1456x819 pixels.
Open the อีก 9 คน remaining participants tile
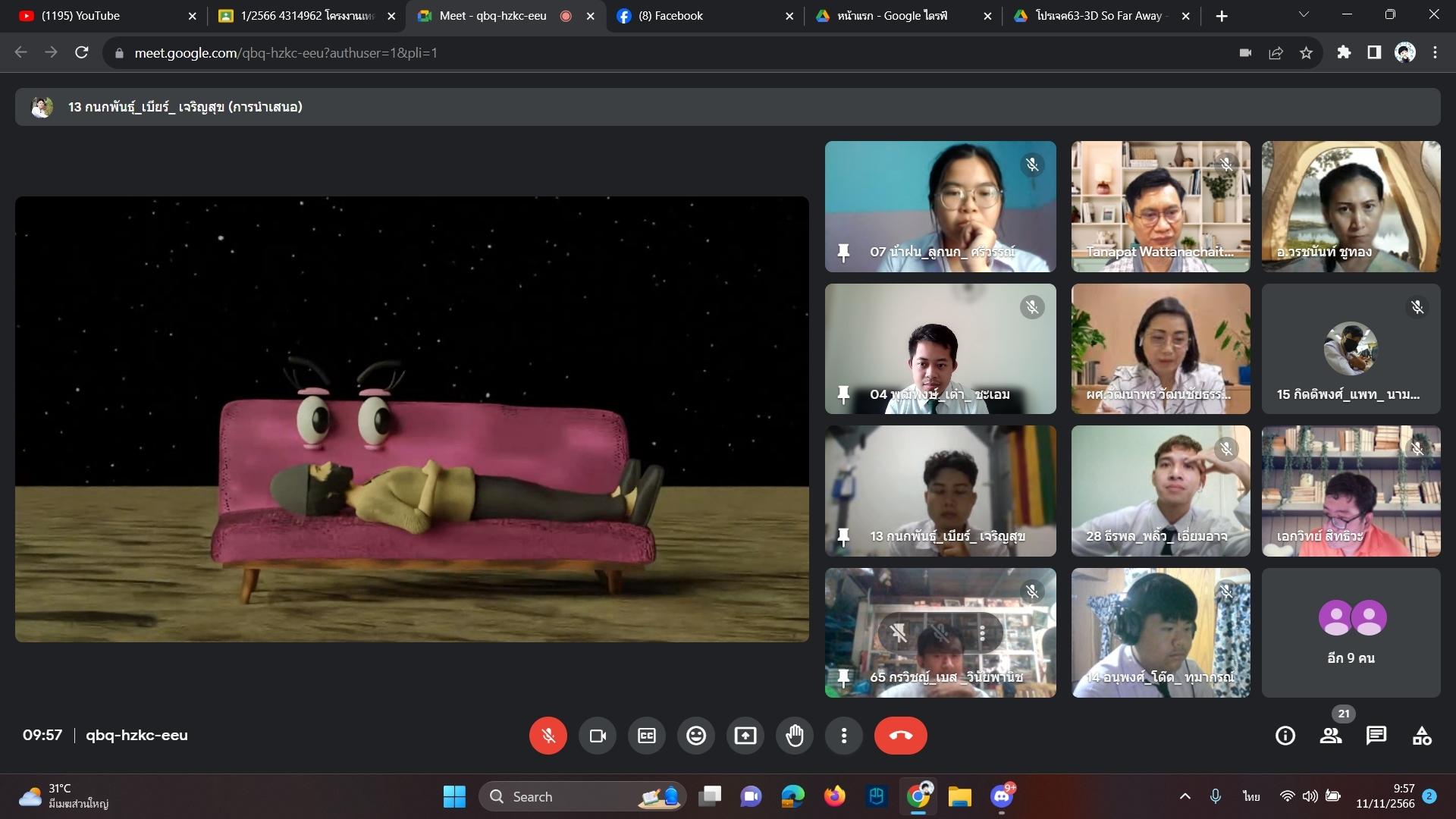coord(1351,632)
